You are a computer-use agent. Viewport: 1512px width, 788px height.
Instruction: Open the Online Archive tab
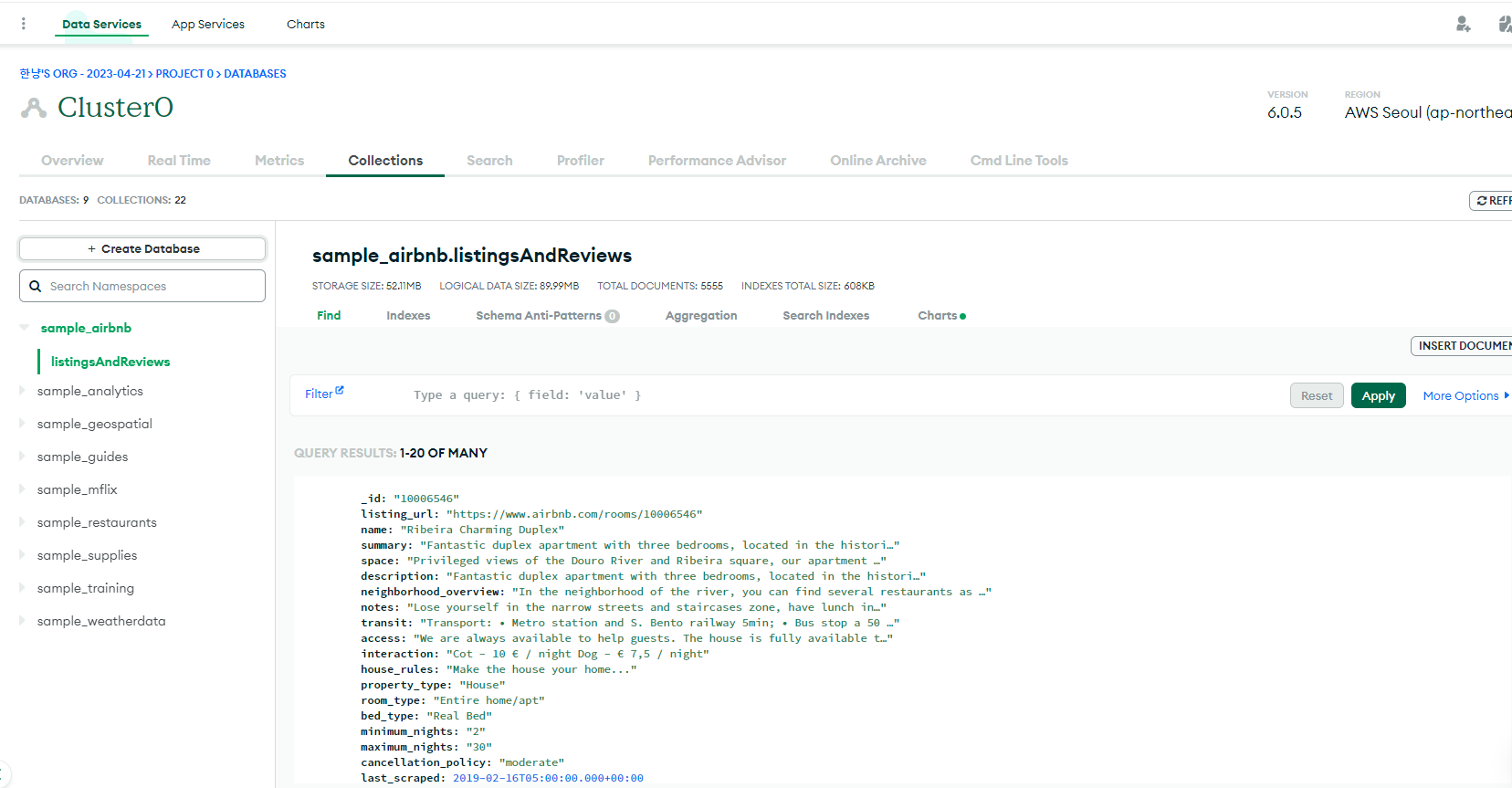[878, 161]
